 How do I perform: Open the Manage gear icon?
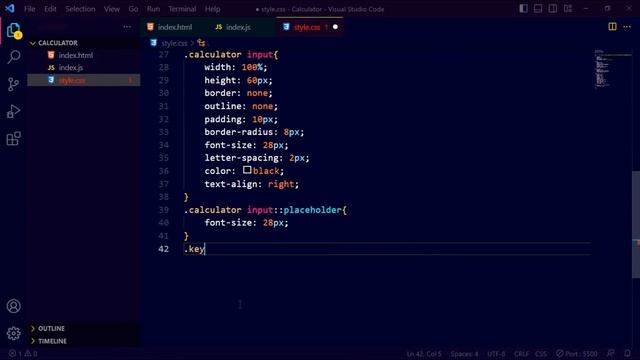(13, 333)
